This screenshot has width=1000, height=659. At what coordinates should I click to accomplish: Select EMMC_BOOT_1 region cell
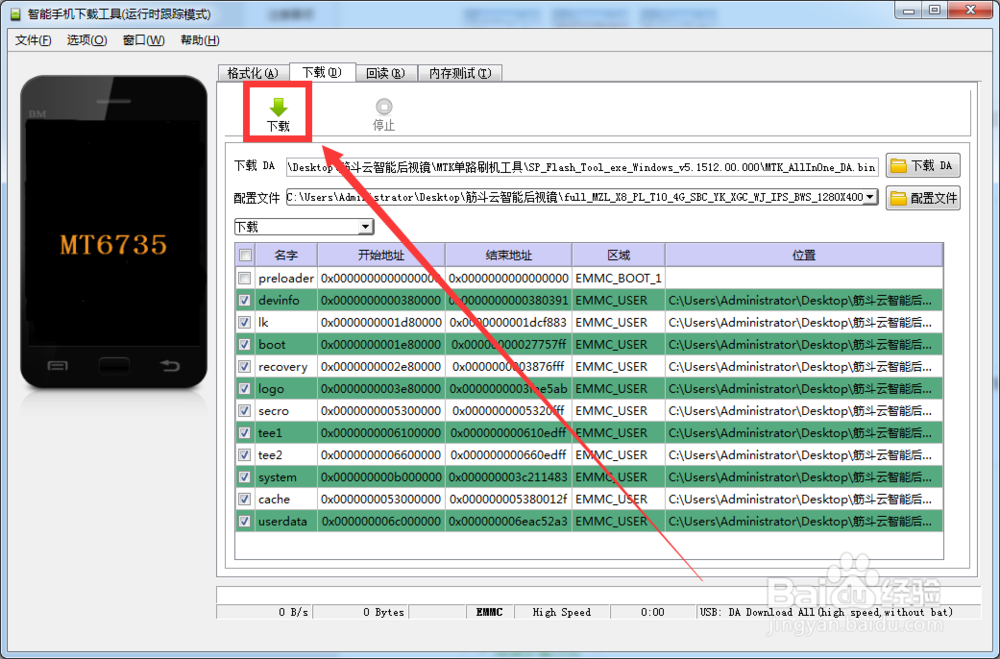click(619, 278)
